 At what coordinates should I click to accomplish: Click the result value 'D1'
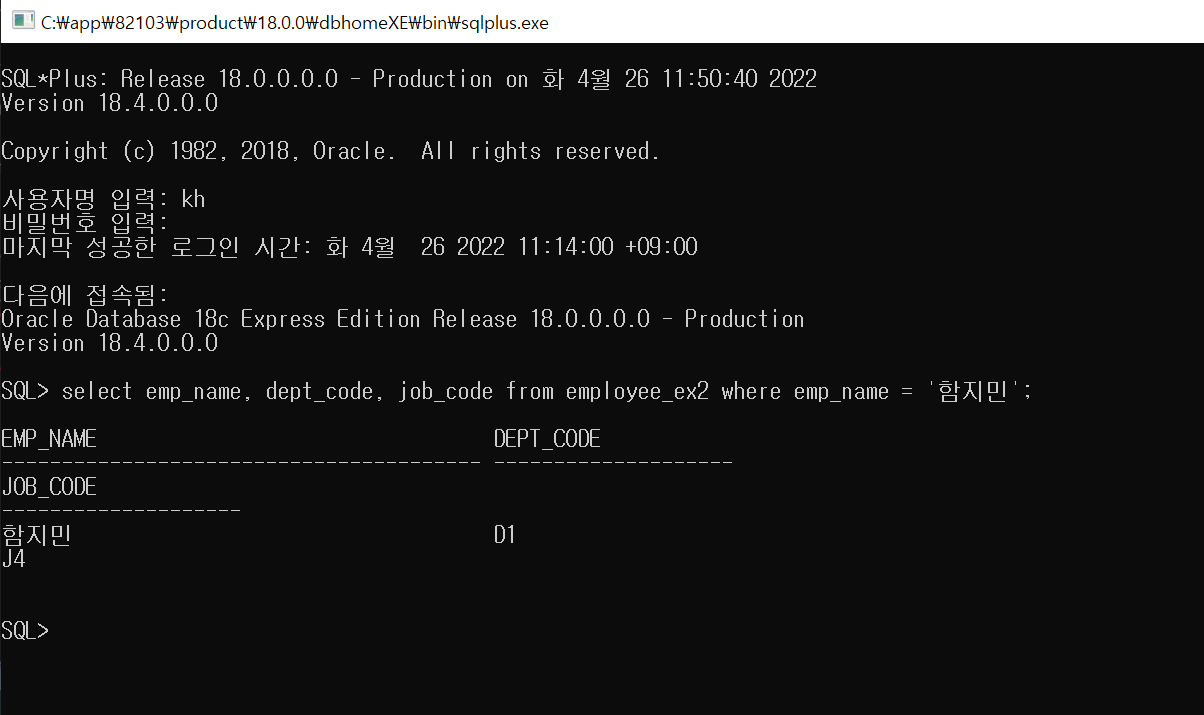(x=504, y=535)
